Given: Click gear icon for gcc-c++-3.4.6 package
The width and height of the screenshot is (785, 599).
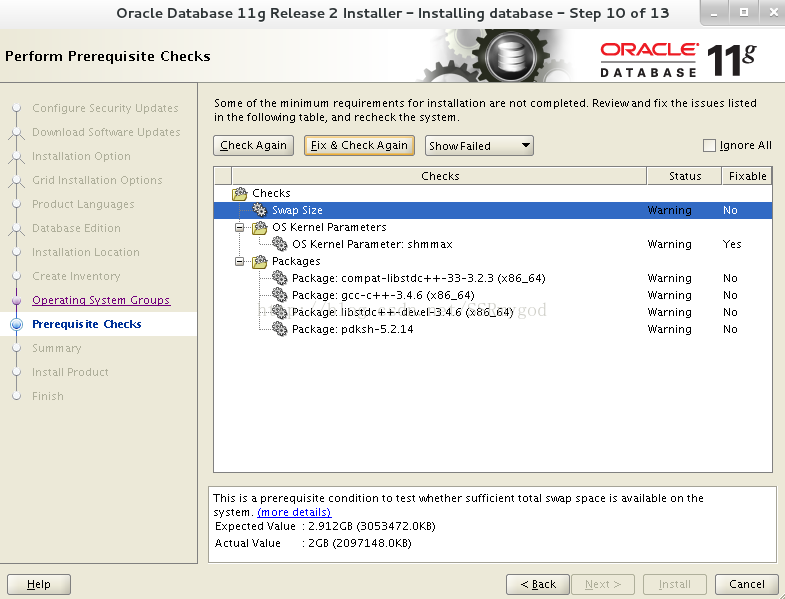Looking at the screenshot, I should tap(279, 295).
